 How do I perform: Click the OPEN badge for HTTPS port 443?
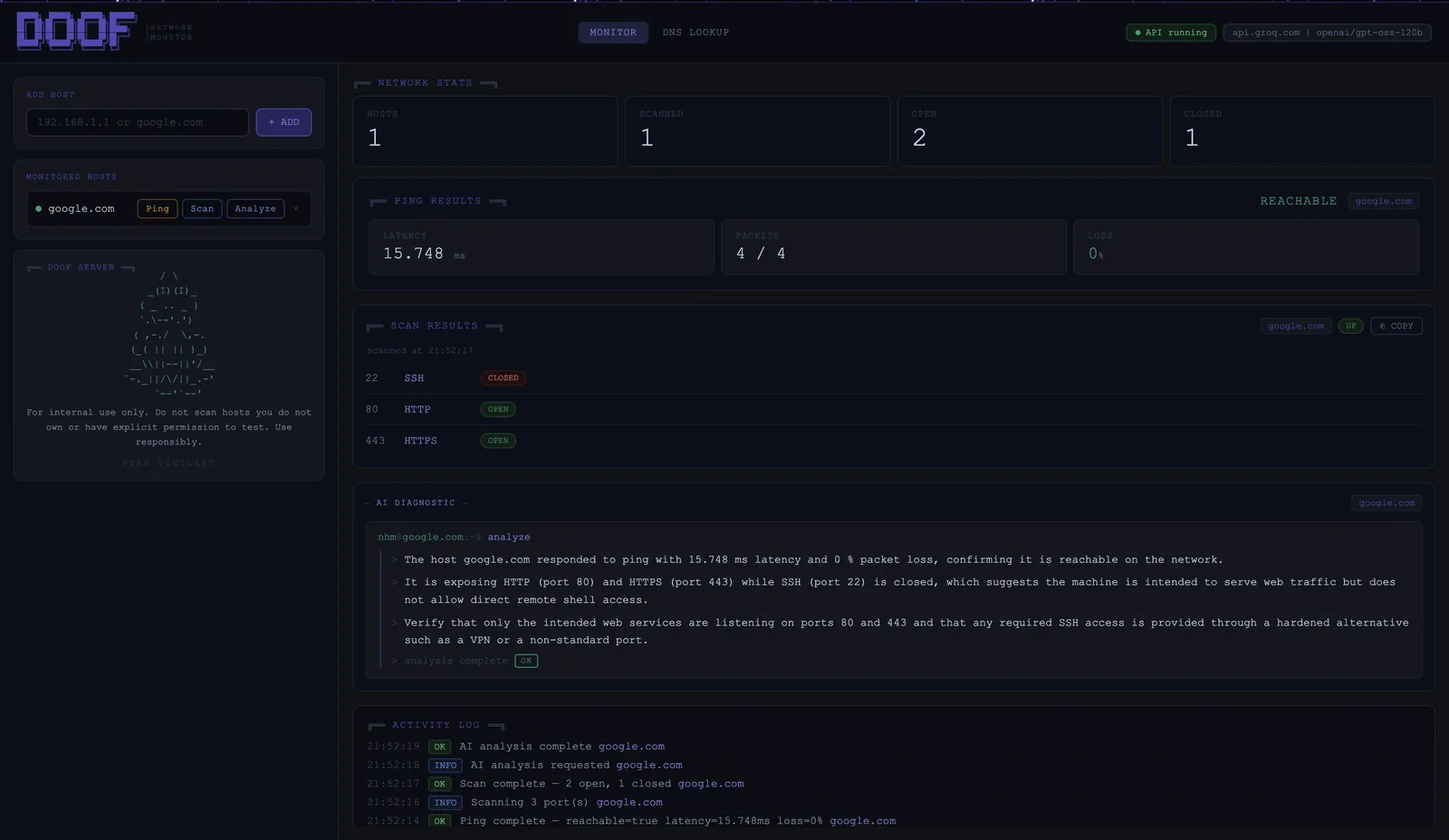tap(498, 441)
